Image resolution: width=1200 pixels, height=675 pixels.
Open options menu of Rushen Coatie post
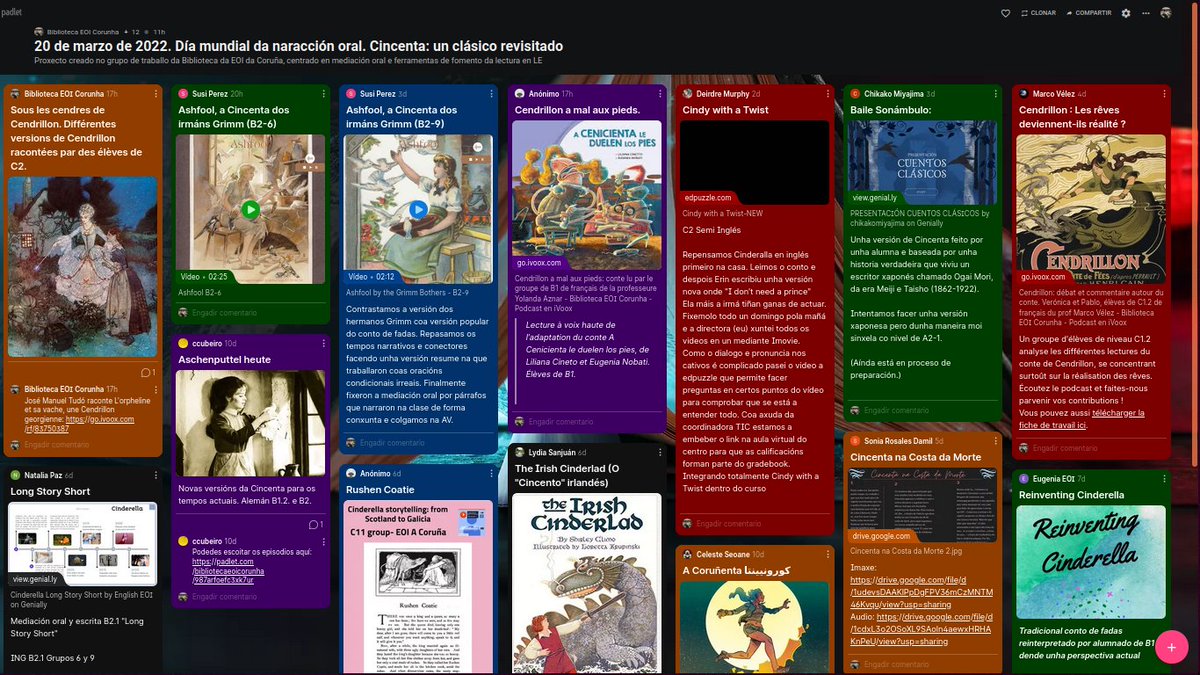pos(491,473)
